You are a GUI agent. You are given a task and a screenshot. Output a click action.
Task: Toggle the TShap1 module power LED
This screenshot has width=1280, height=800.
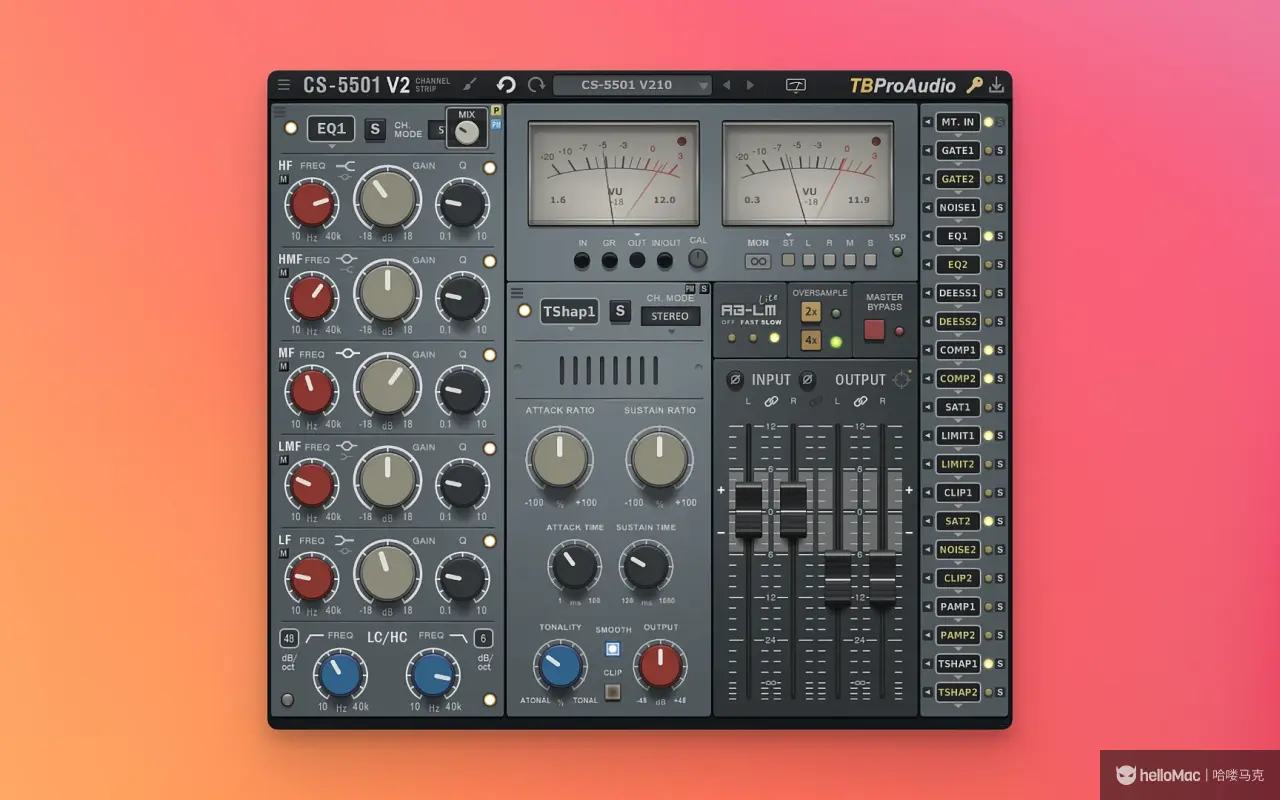(524, 311)
